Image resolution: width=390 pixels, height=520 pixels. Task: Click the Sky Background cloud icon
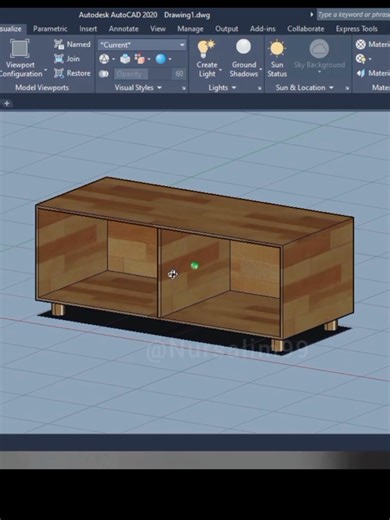(x=319, y=49)
